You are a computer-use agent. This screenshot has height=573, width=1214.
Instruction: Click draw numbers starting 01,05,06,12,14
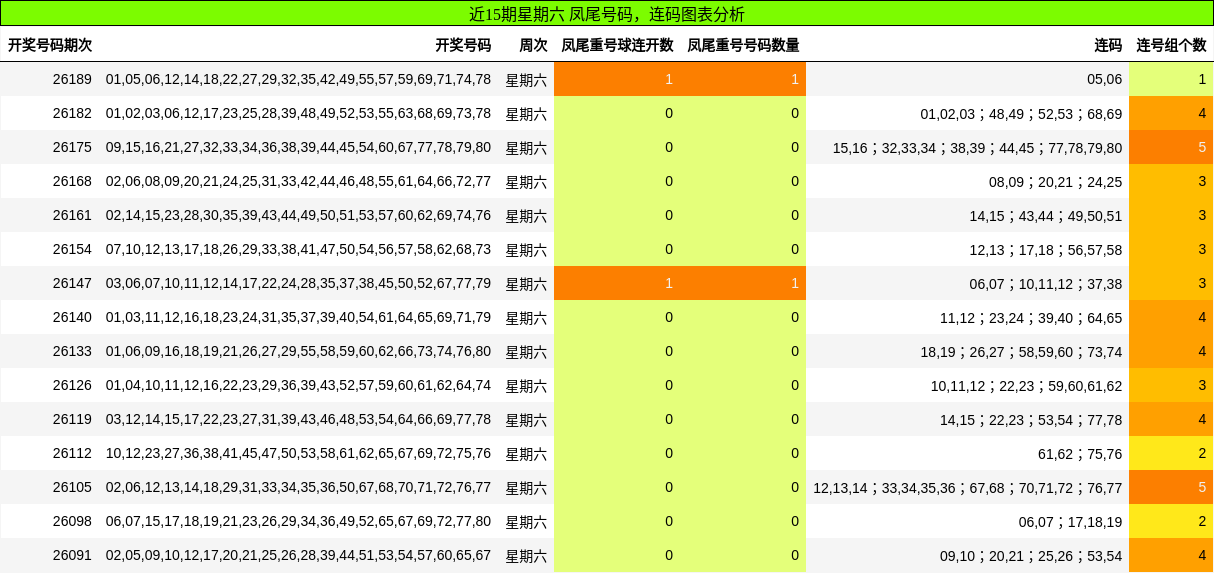pos(299,79)
